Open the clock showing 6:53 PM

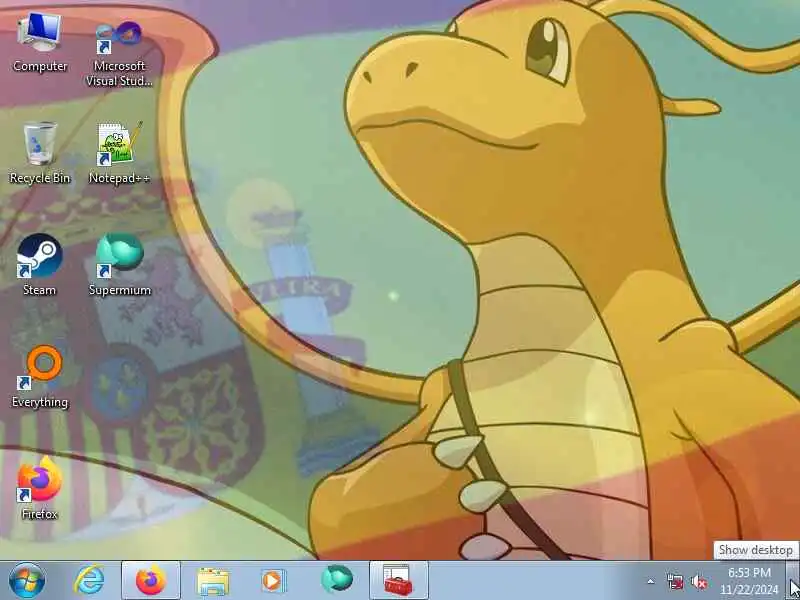click(749, 581)
